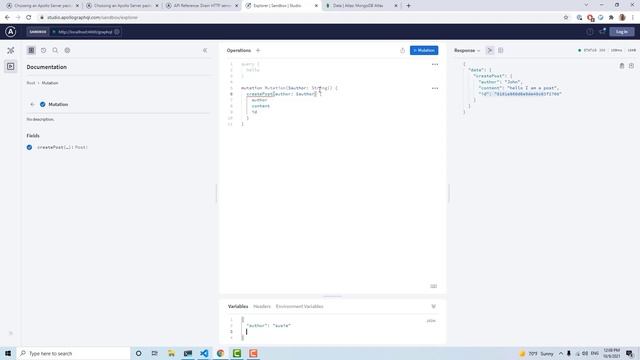Collapse the Documentation sidebar

click(x=205, y=50)
